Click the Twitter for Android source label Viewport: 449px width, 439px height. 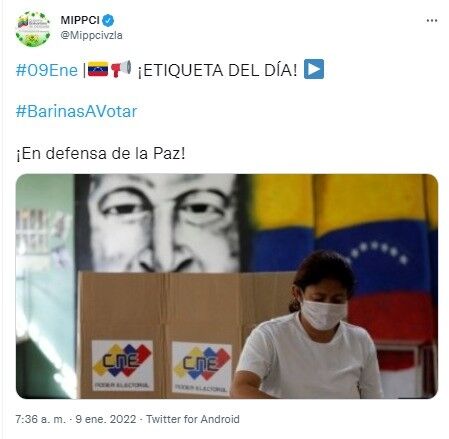click(x=193, y=419)
